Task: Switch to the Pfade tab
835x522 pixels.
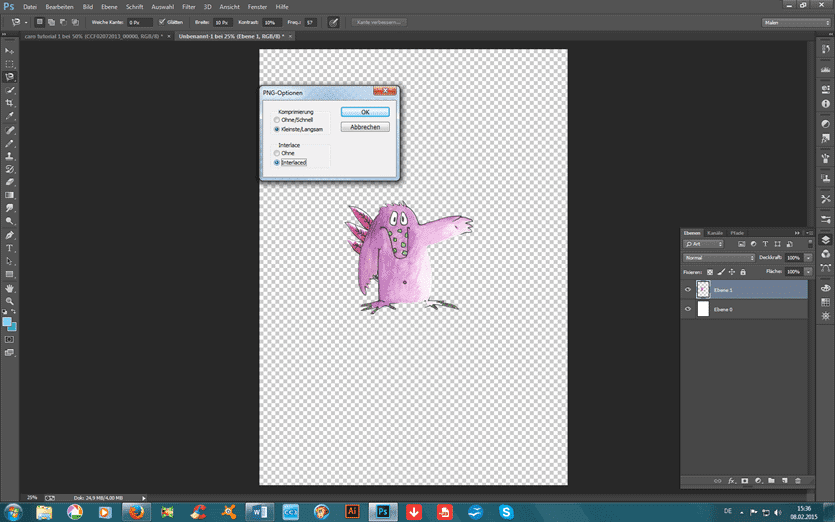Action: (737, 233)
